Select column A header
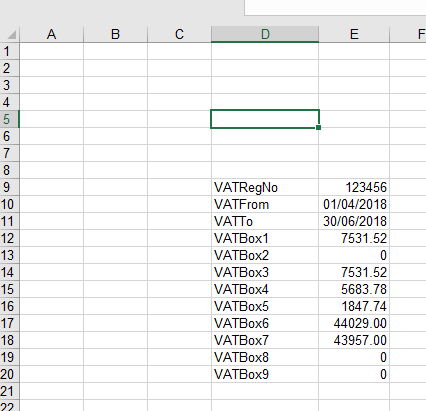This screenshot has width=426, height=411. pyautogui.click(x=51, y=34)
